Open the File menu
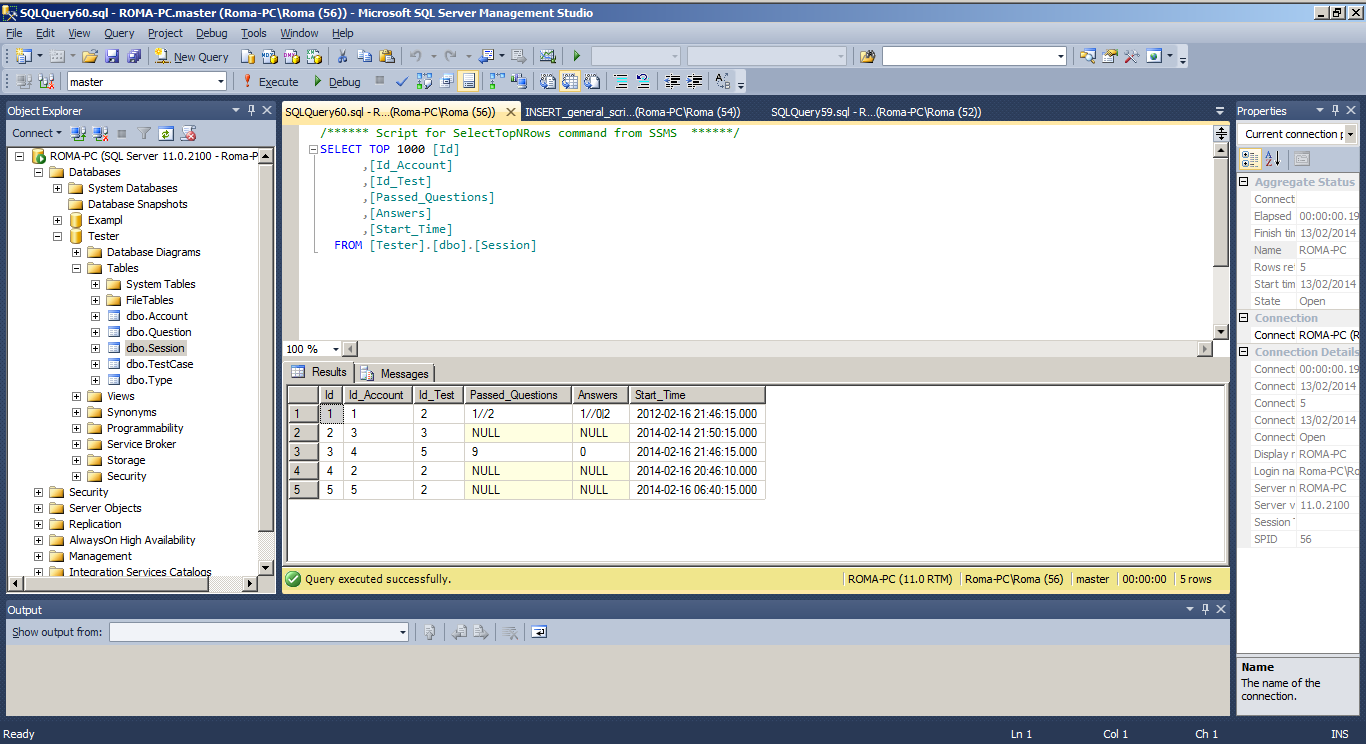Screen dimensions: 1366x744 (x=14, y=33)
